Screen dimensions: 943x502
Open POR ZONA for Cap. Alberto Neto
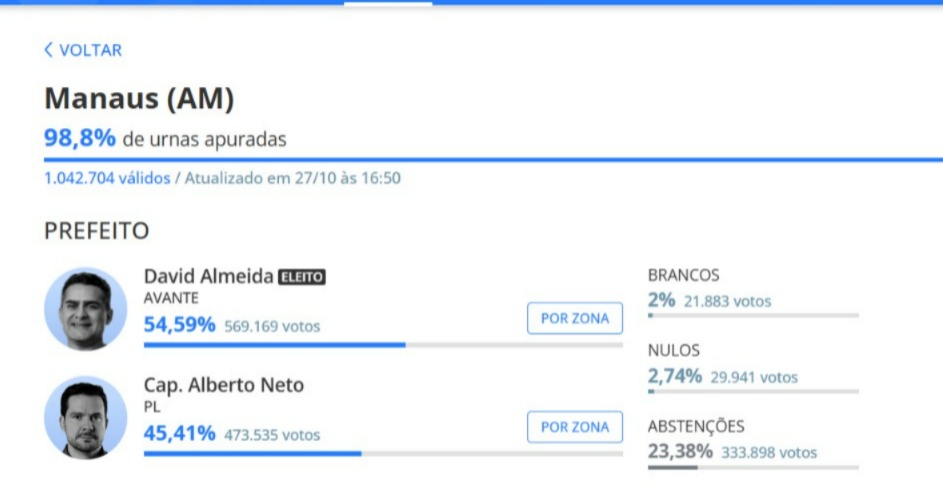click(574, 427)
